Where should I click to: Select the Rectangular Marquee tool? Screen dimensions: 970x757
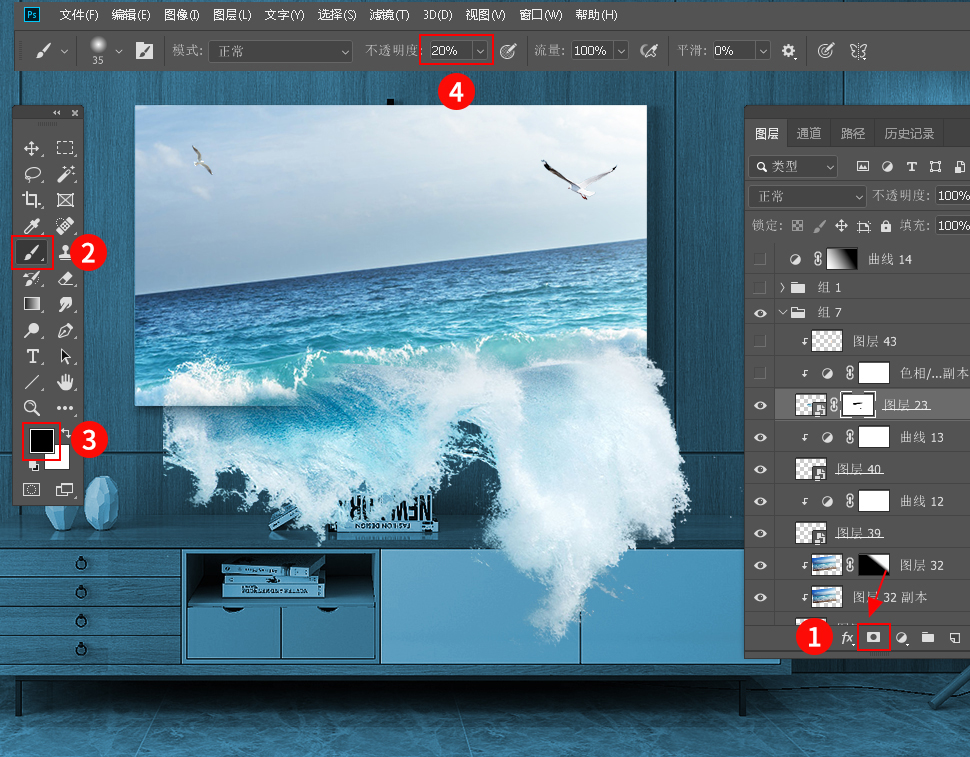(x=65, y=148)
